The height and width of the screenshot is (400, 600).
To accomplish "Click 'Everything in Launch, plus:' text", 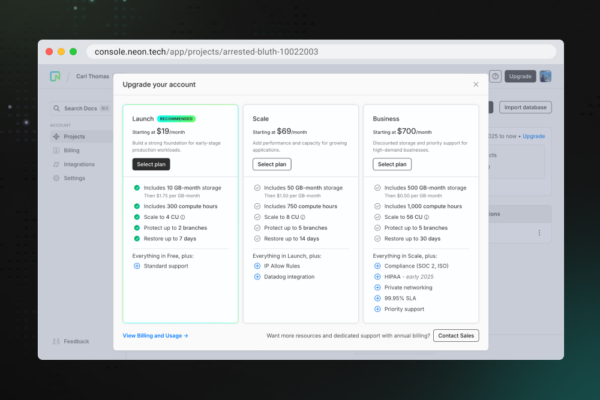I will pos(287,256).
